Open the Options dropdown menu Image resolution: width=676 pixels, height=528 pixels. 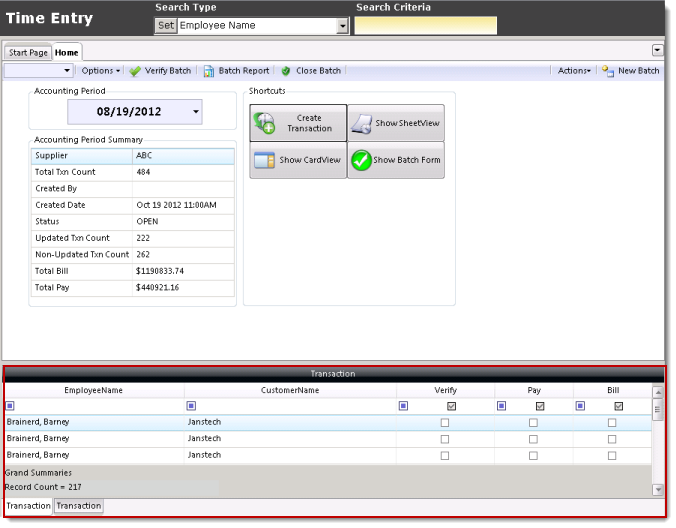pyautogui.click(x=100, y=71)
